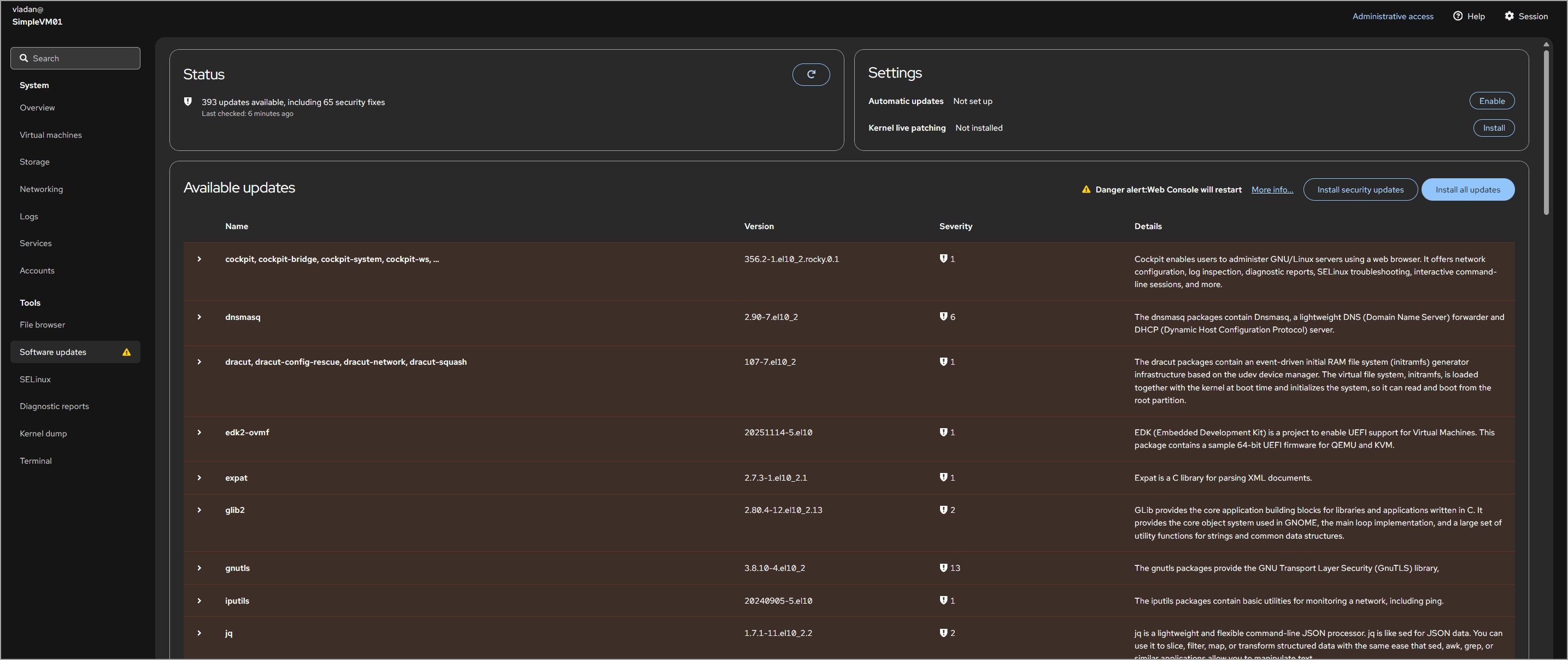The image size is (1568, 660).
Task: Click version 356.2-1.el10_2.rocky.0.1
Action: tap(791, 259)
